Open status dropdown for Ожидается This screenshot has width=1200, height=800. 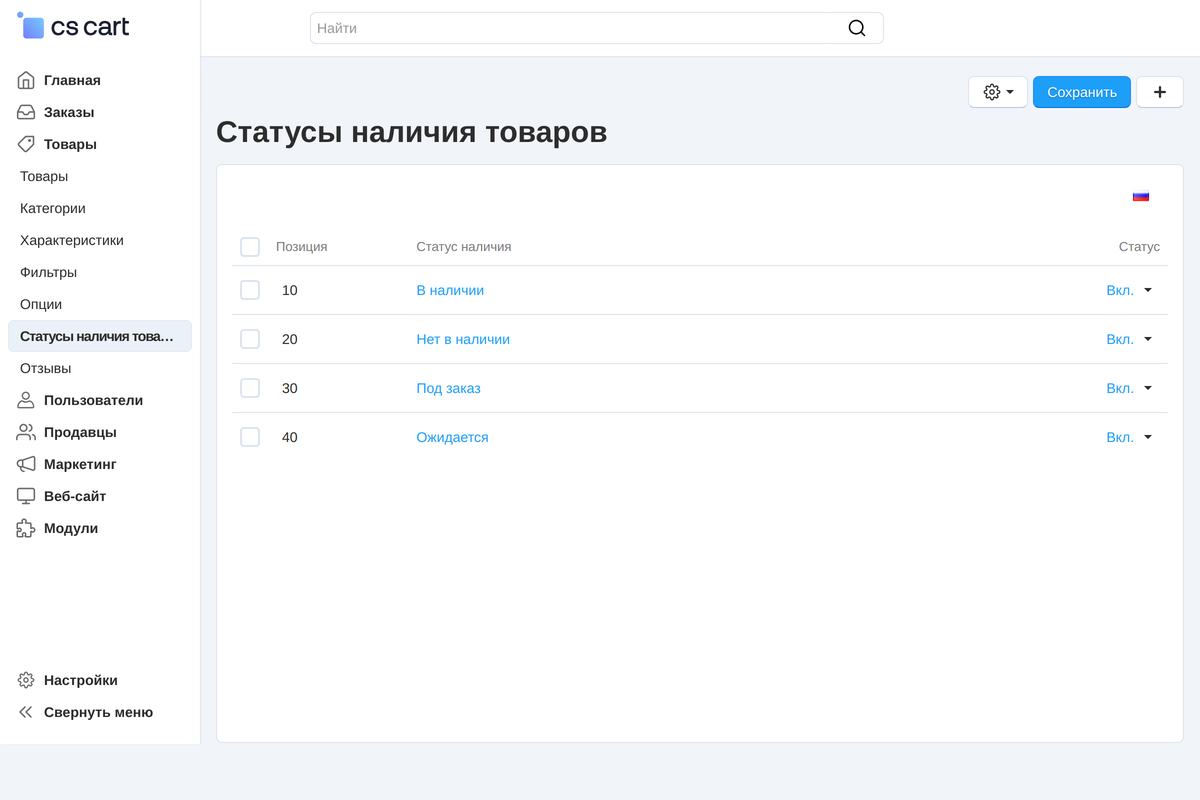click(1129, 437)
